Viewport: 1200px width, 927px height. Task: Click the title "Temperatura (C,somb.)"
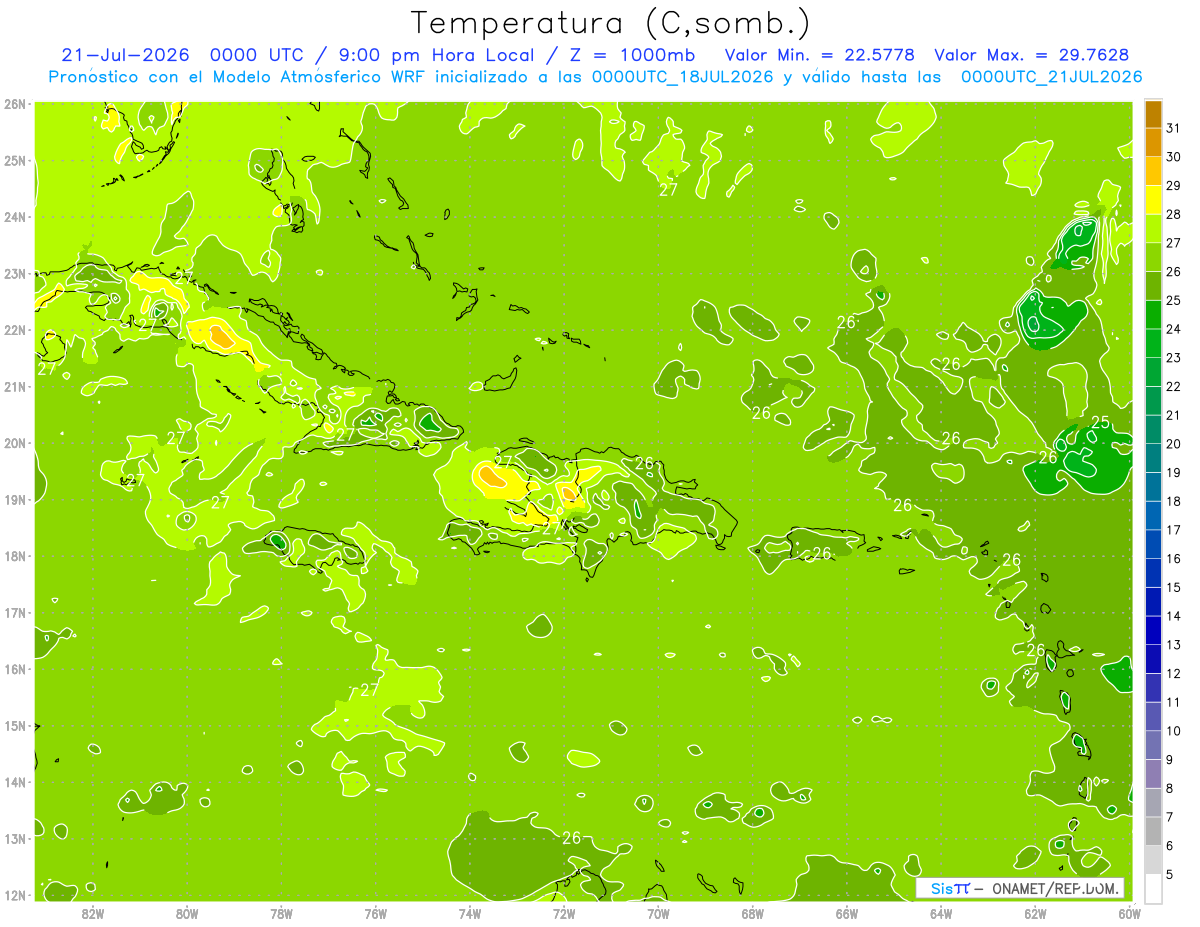(x=611, y=24)
